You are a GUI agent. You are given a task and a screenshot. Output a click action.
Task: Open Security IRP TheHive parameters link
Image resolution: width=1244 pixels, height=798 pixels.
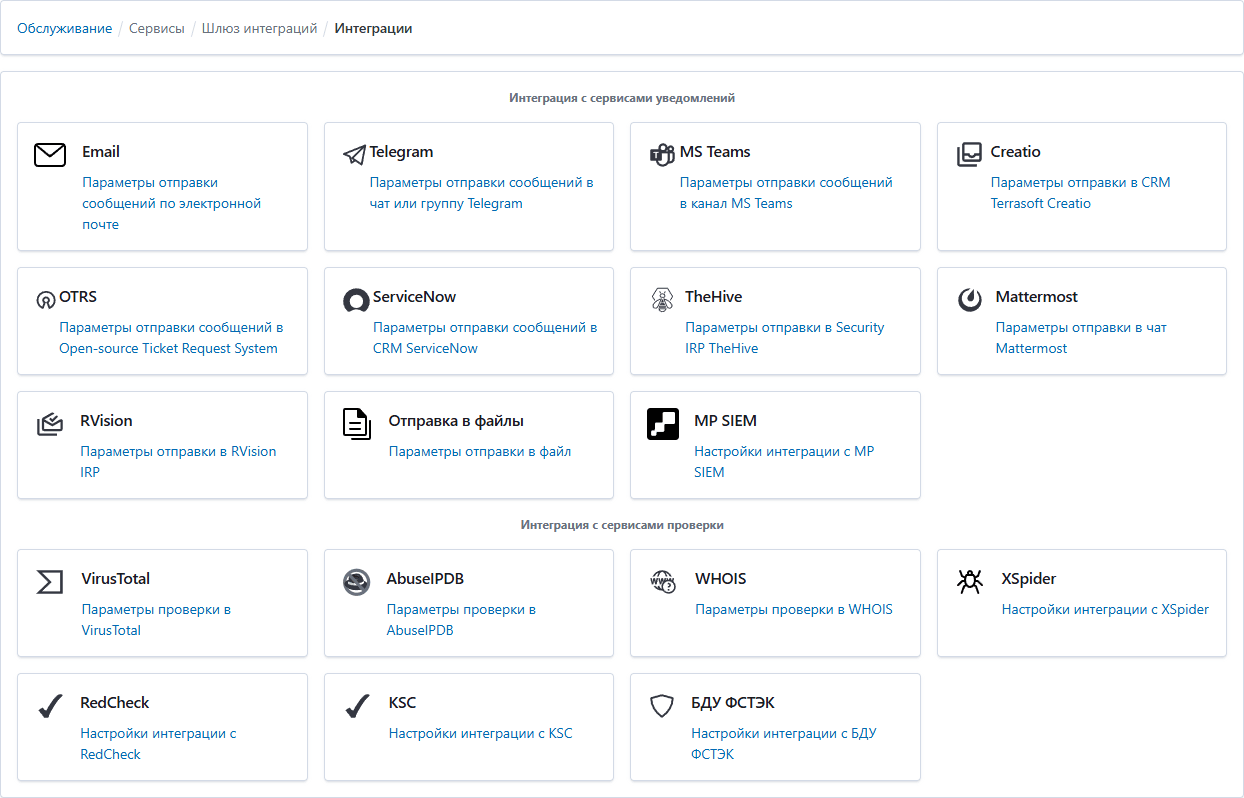(785, 338)
